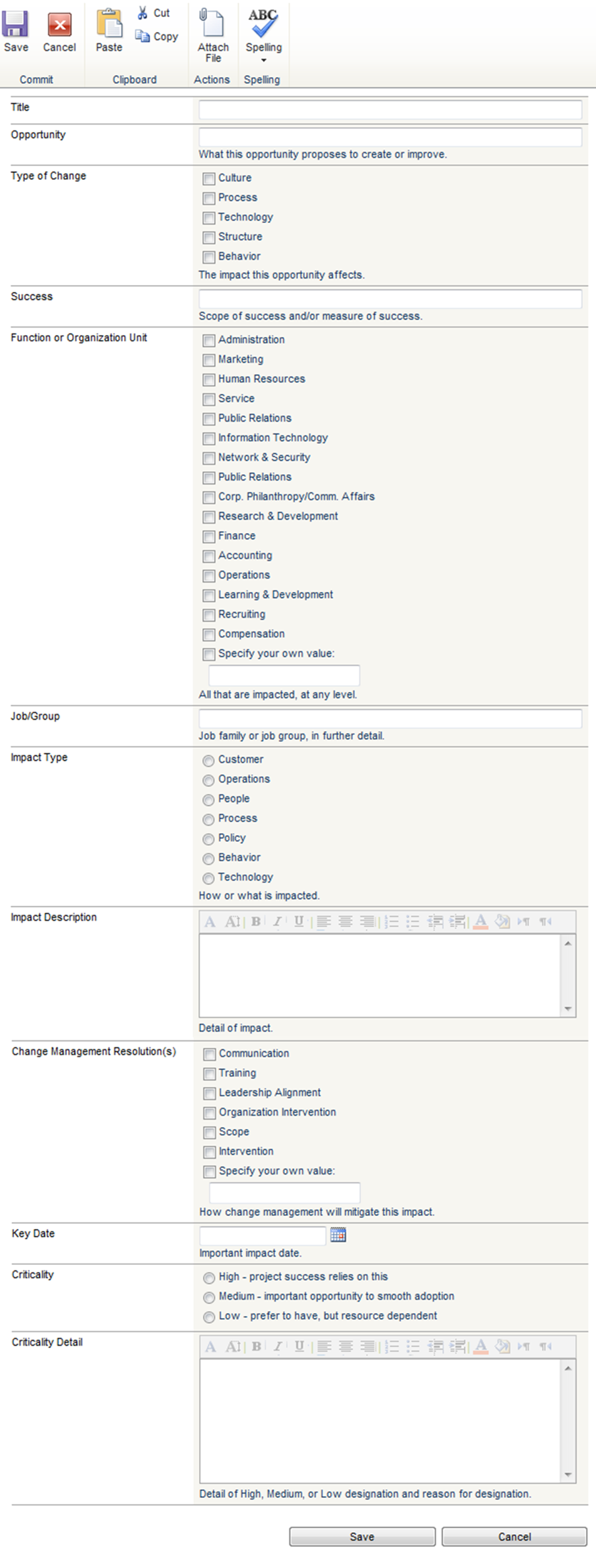The image size is (596, 1568).
Task: Underline text in Criticality Detail toolbar
Action: point(299,1346)
